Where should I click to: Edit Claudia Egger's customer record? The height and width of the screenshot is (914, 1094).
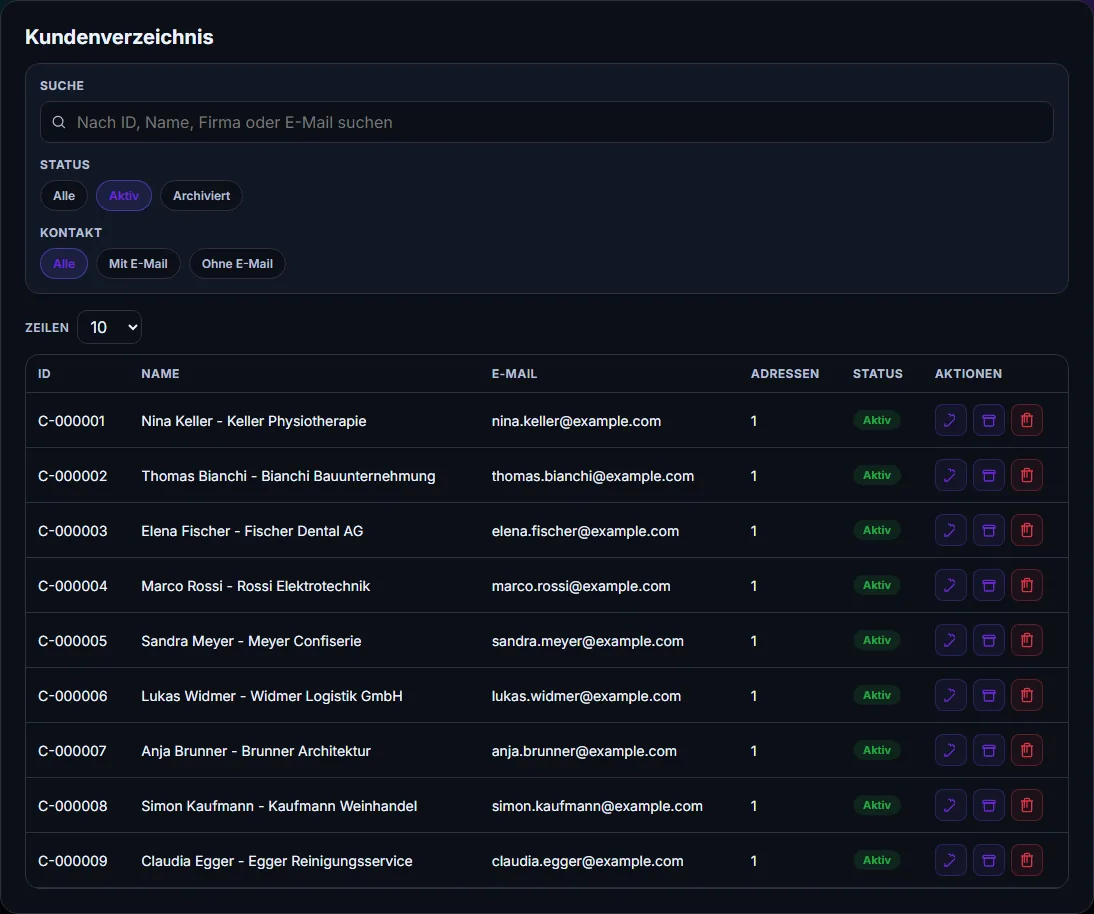(x=950, y=861)
